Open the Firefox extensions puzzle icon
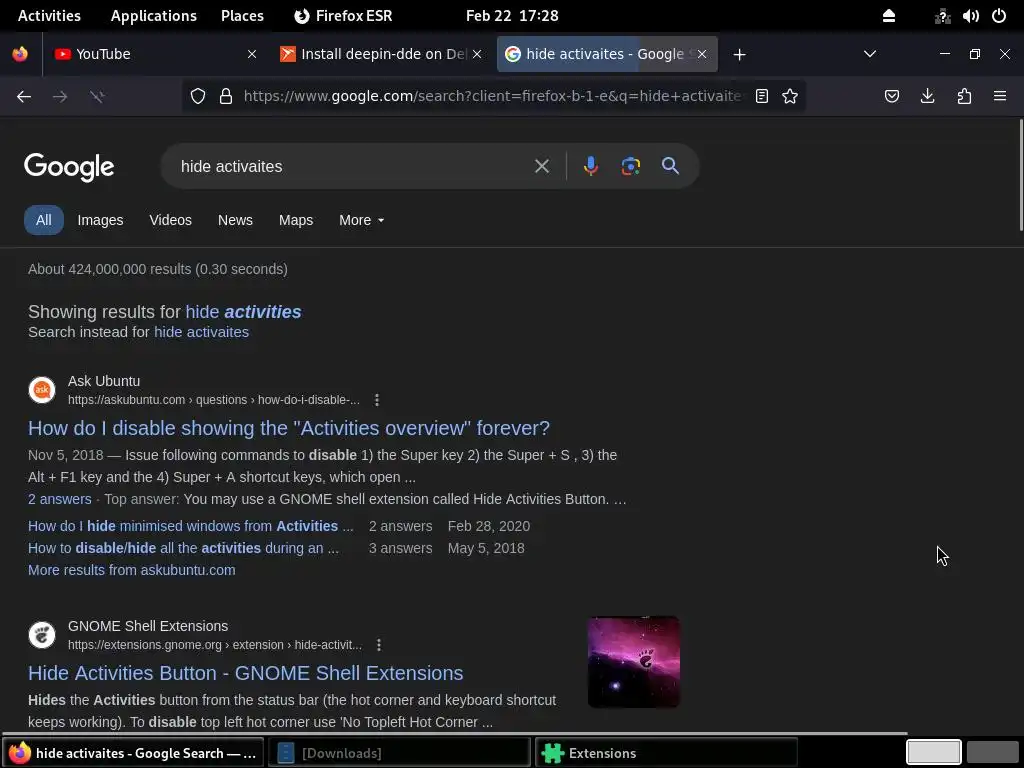 click(x=965, y=97)
